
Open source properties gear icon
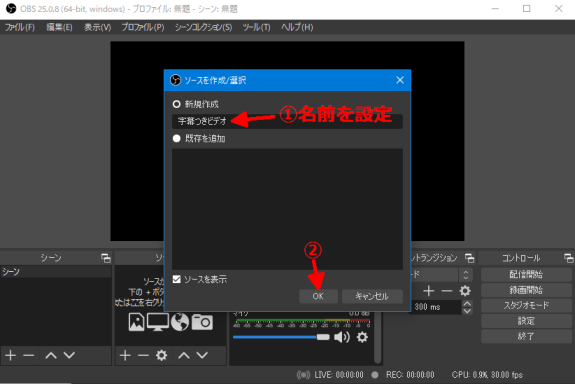point(161,355)
